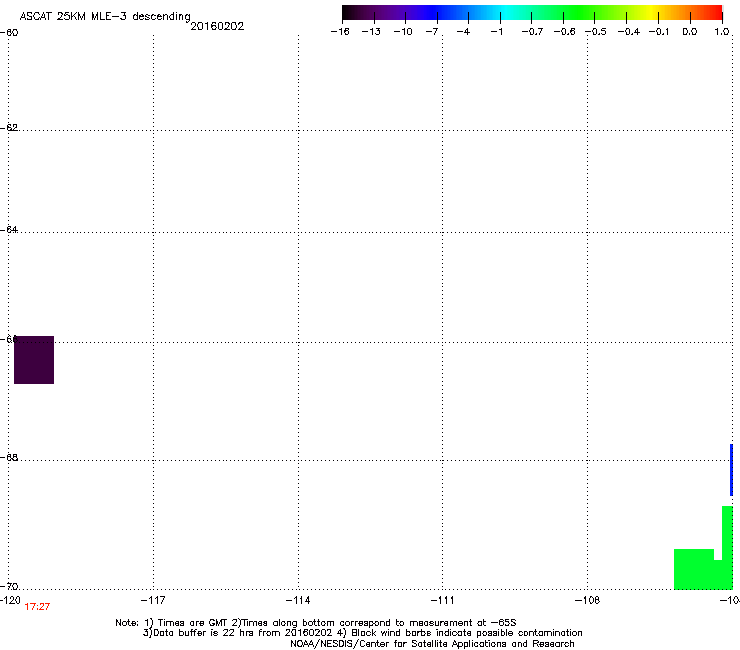The image size is (740, 650).
Task: Click the -117 longitude axis label
Action: [153, 600]
